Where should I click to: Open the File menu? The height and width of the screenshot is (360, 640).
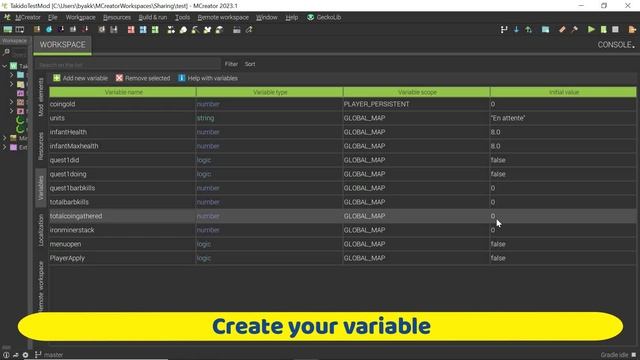click(53, 17)
